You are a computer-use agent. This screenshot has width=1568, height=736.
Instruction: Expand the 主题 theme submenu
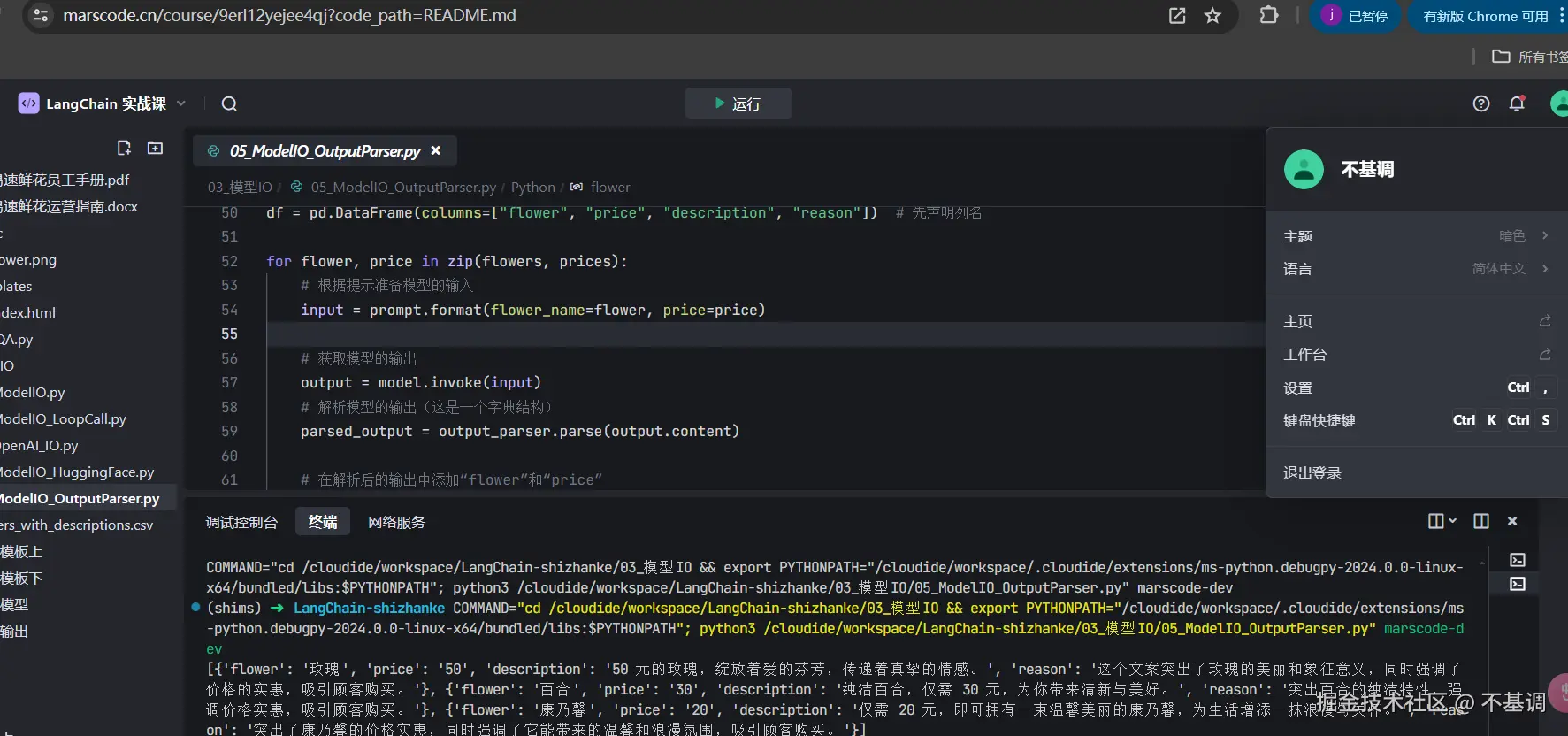point(1415,236)
